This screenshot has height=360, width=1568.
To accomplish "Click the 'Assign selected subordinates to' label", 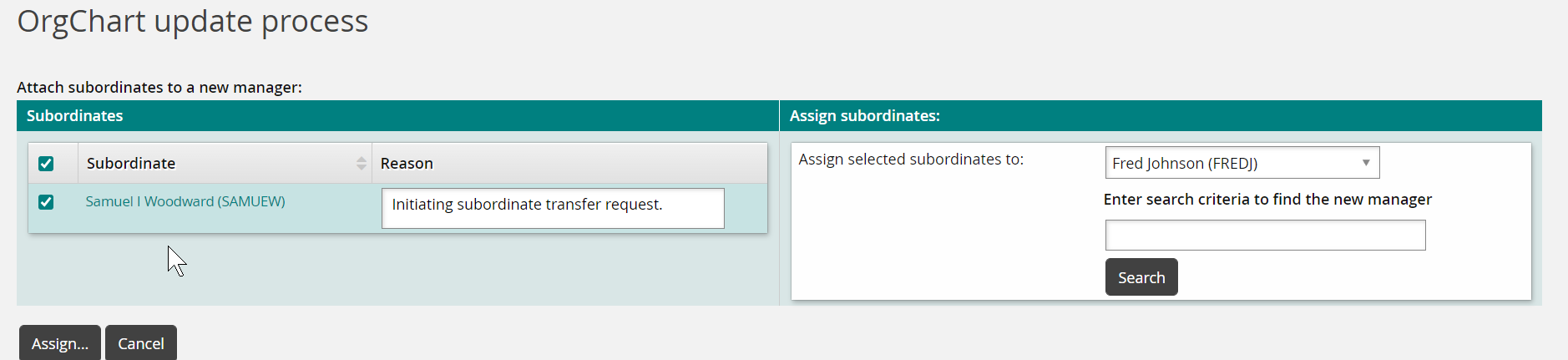I will click(x=911, y=160).
